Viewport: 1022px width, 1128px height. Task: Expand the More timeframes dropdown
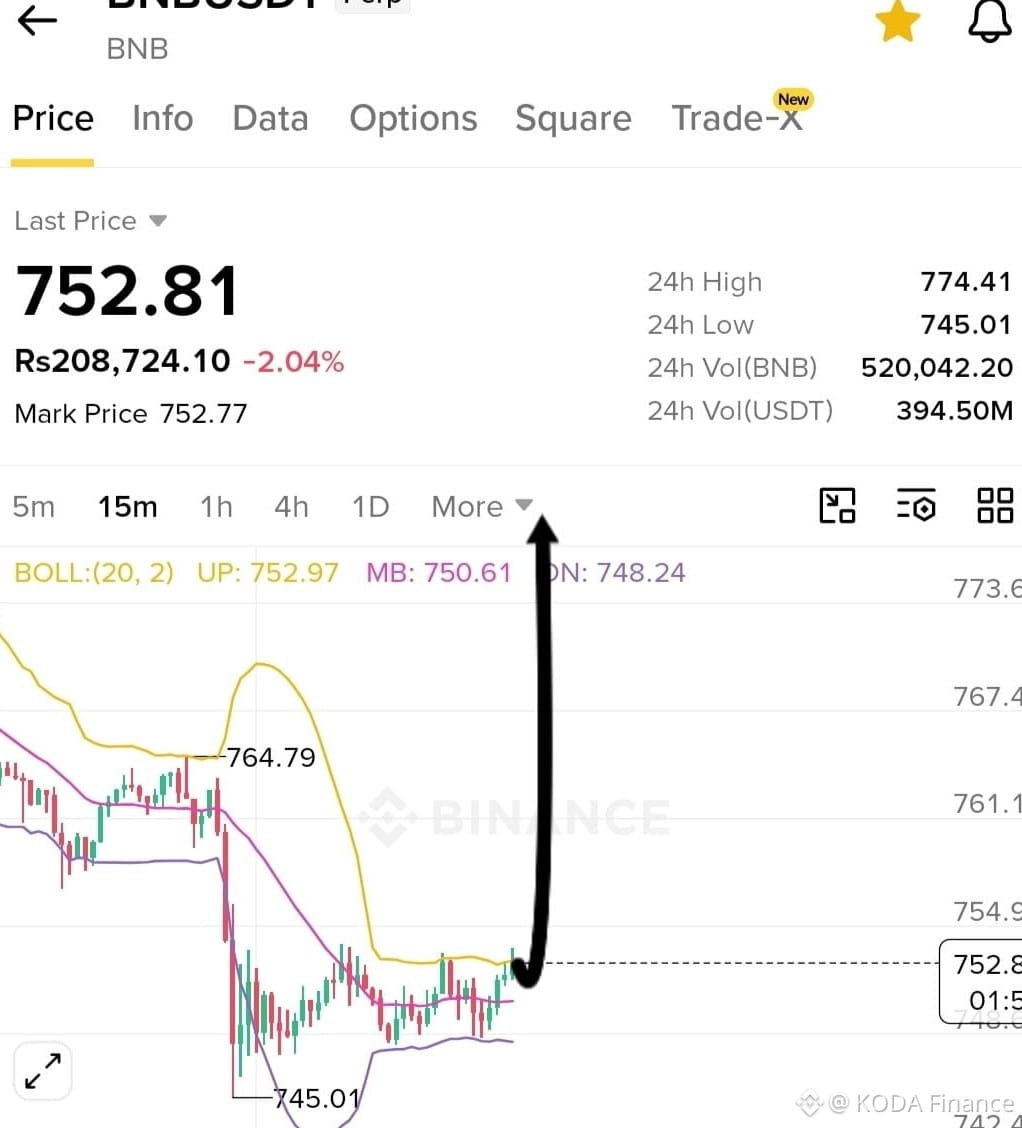pyautogui.click(x=482, y=507)
